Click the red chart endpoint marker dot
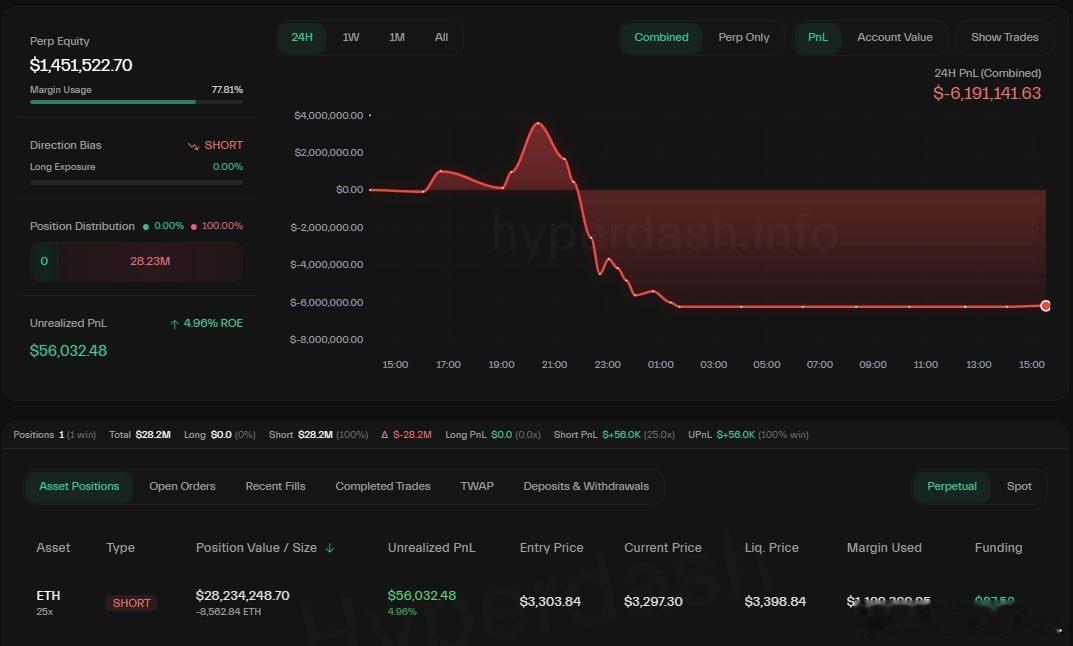This screenshot has width=1073, height=646. point(1046,305)
